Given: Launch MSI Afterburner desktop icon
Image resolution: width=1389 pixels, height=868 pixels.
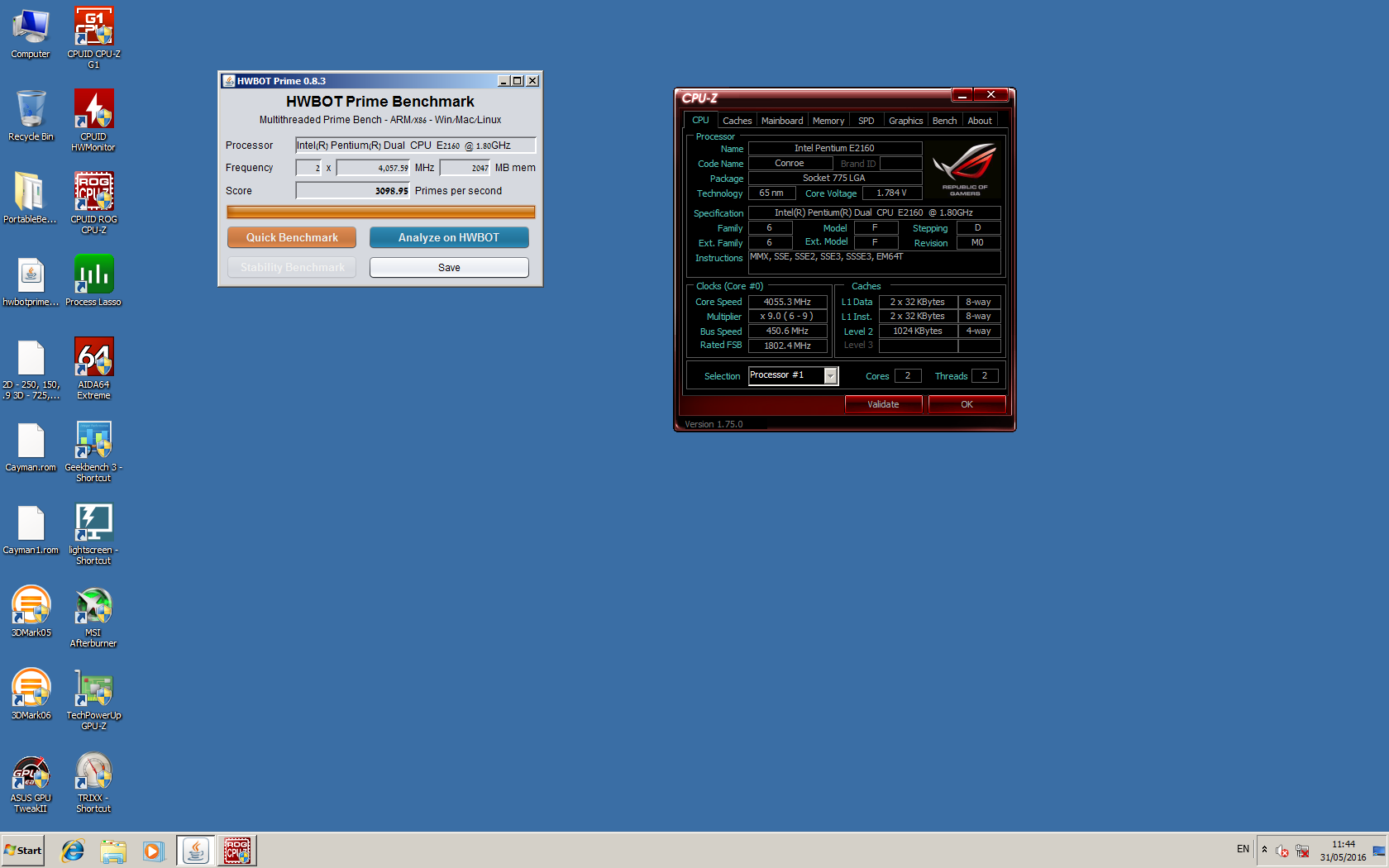Looking at the screenshot, I should [93, 617].
